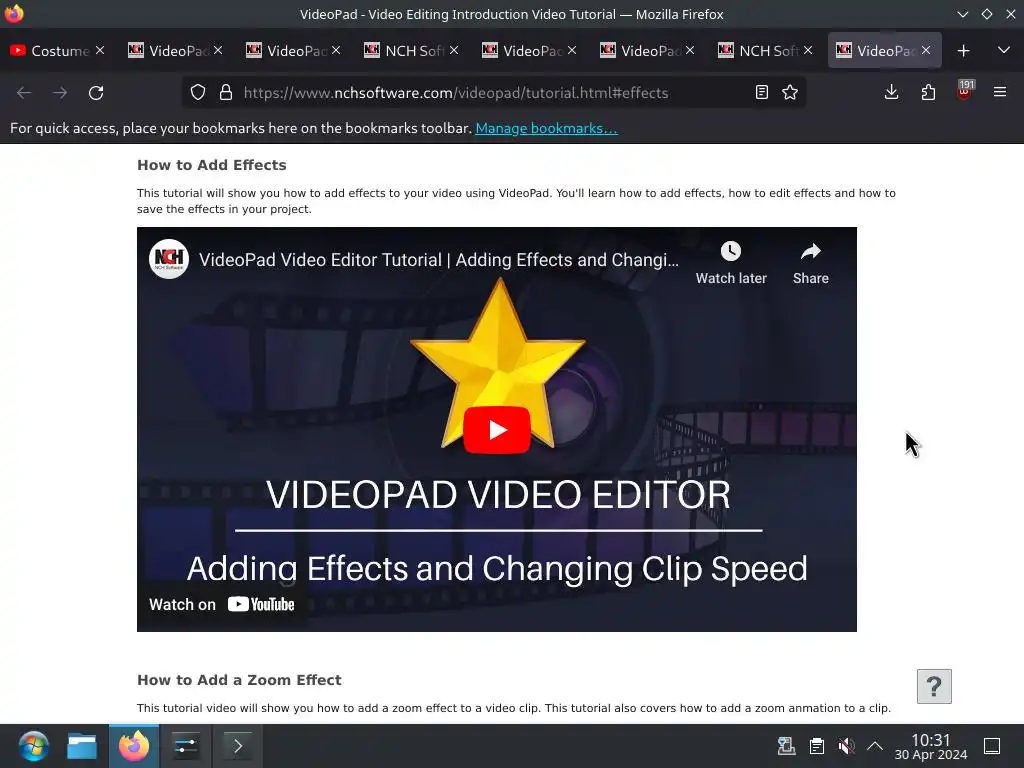The height and width of the screenshot is (768, 1024).
Task: Open the clock showing 10:31
Action: tap(931, 746)
